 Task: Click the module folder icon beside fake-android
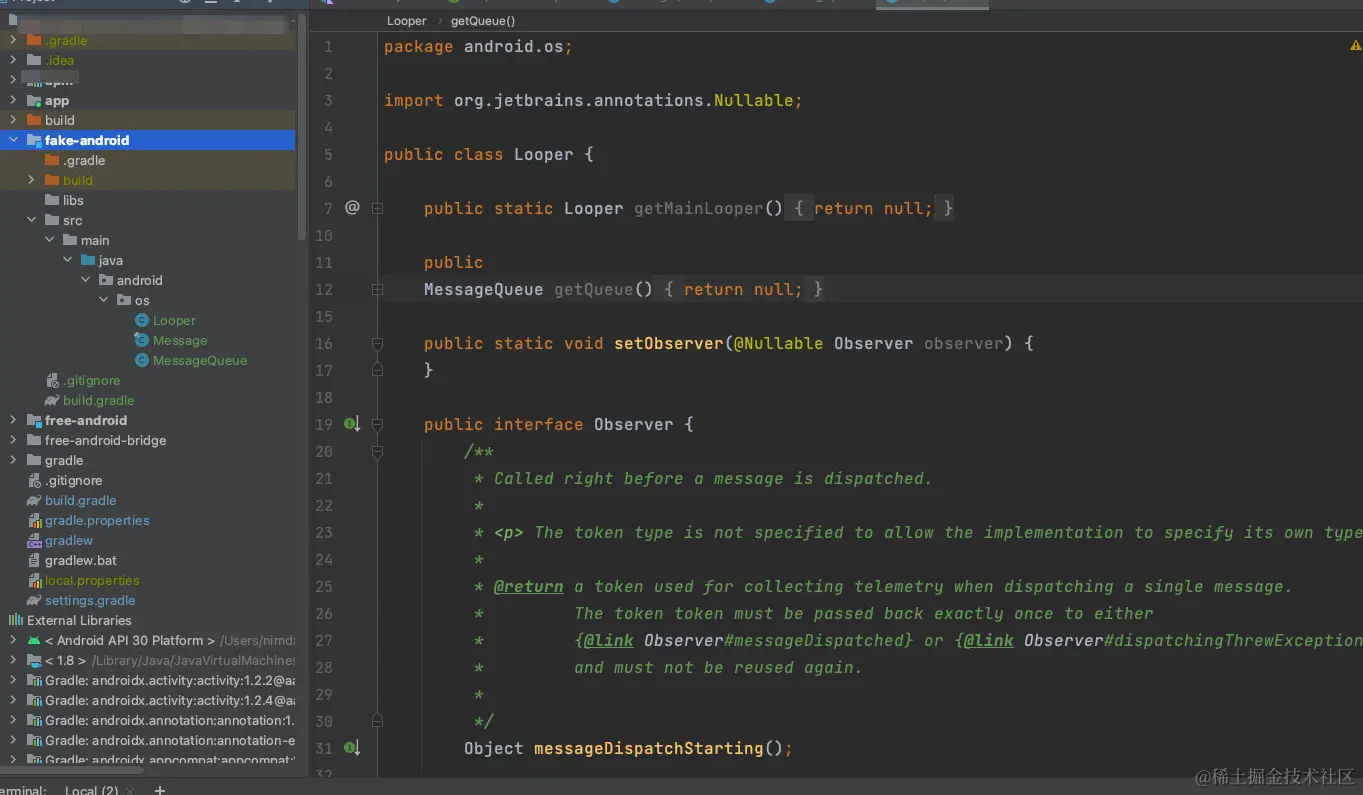pyautogui.click(x=34, y=140)
